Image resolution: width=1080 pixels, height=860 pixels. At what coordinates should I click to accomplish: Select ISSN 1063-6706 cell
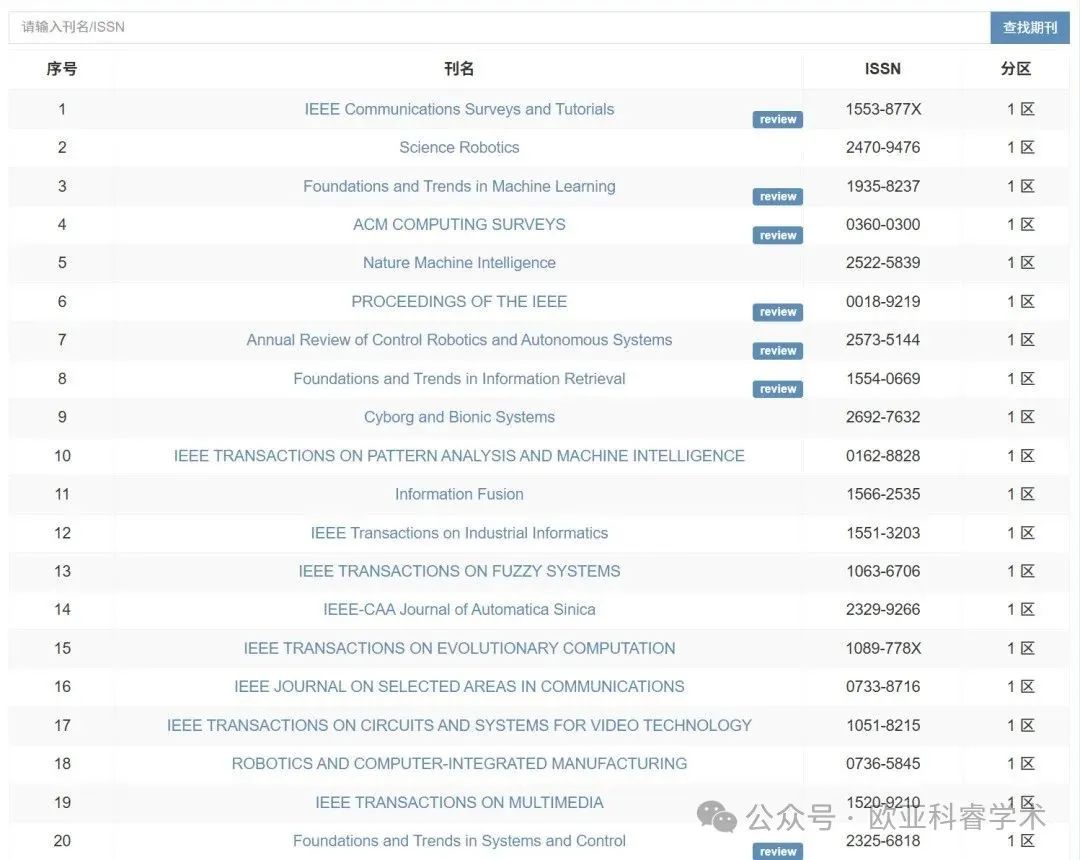click(x=883, y=571)
